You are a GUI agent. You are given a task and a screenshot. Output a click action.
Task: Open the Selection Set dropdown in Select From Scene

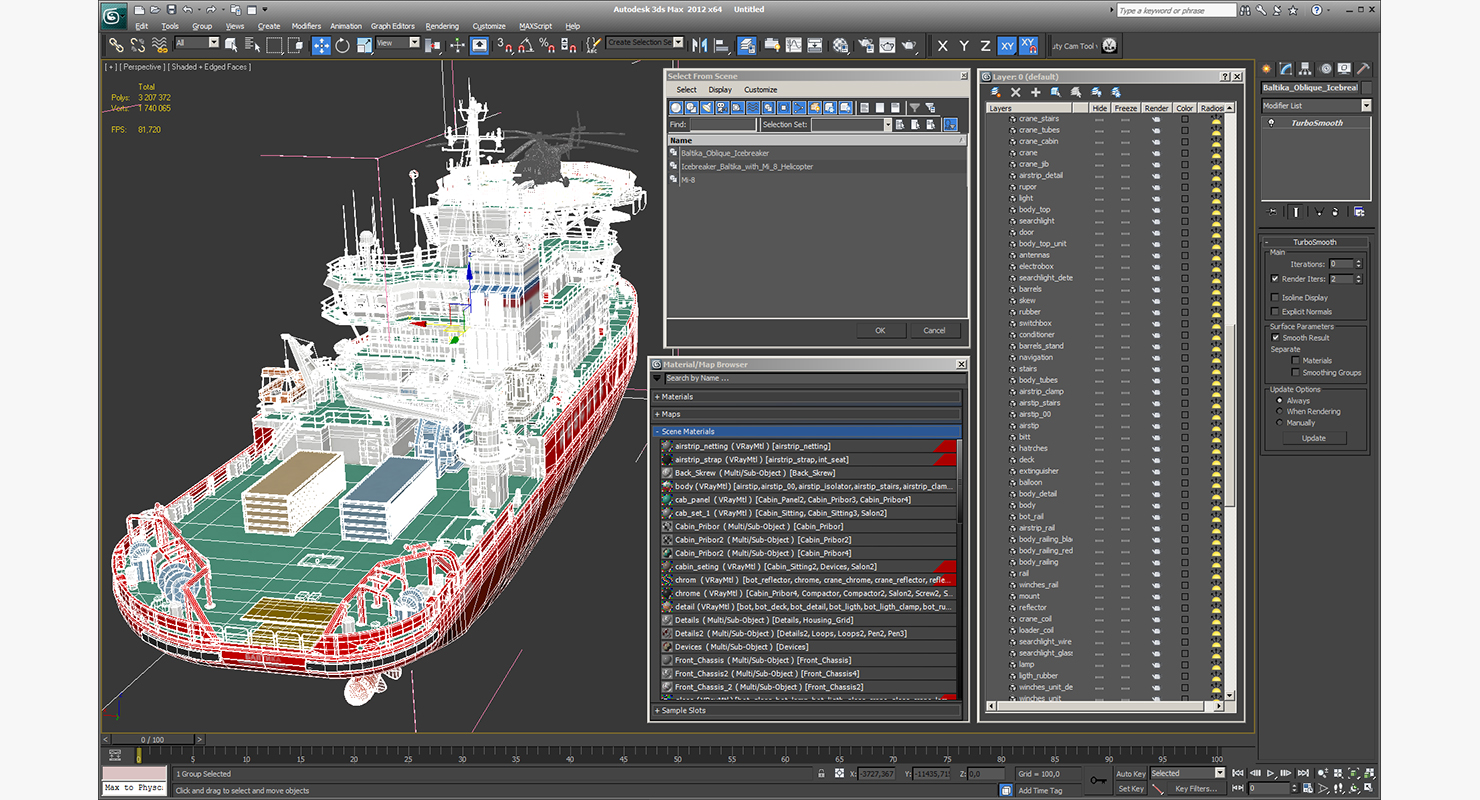[886, 125]
